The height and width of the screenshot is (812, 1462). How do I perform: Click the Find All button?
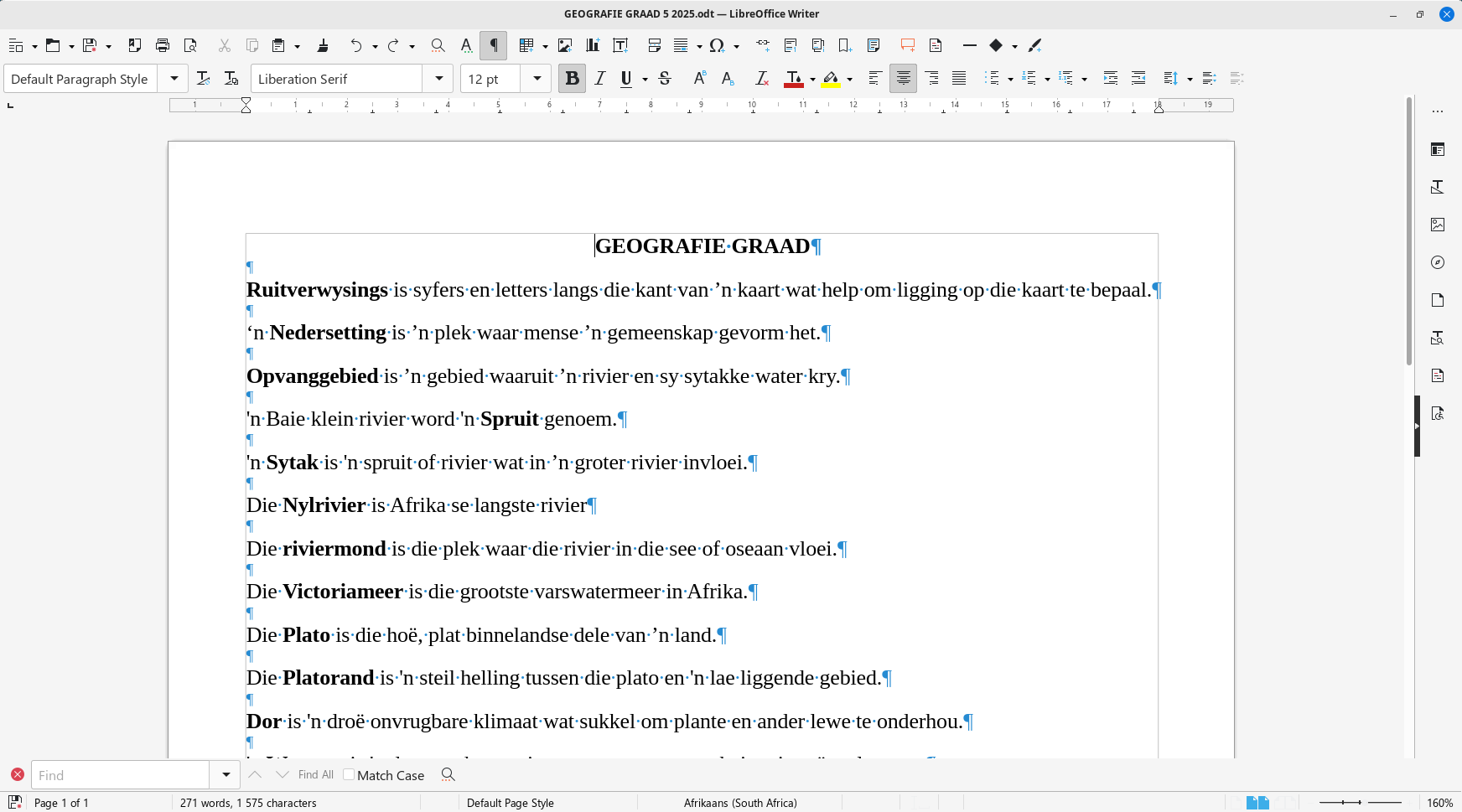coord(315,775)
